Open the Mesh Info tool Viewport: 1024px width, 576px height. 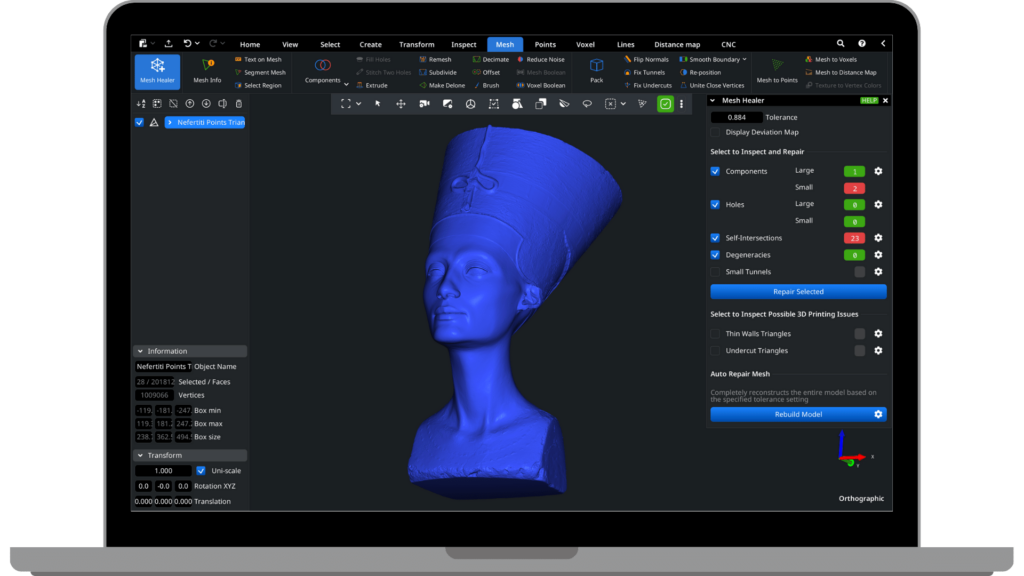click(207, 71)
